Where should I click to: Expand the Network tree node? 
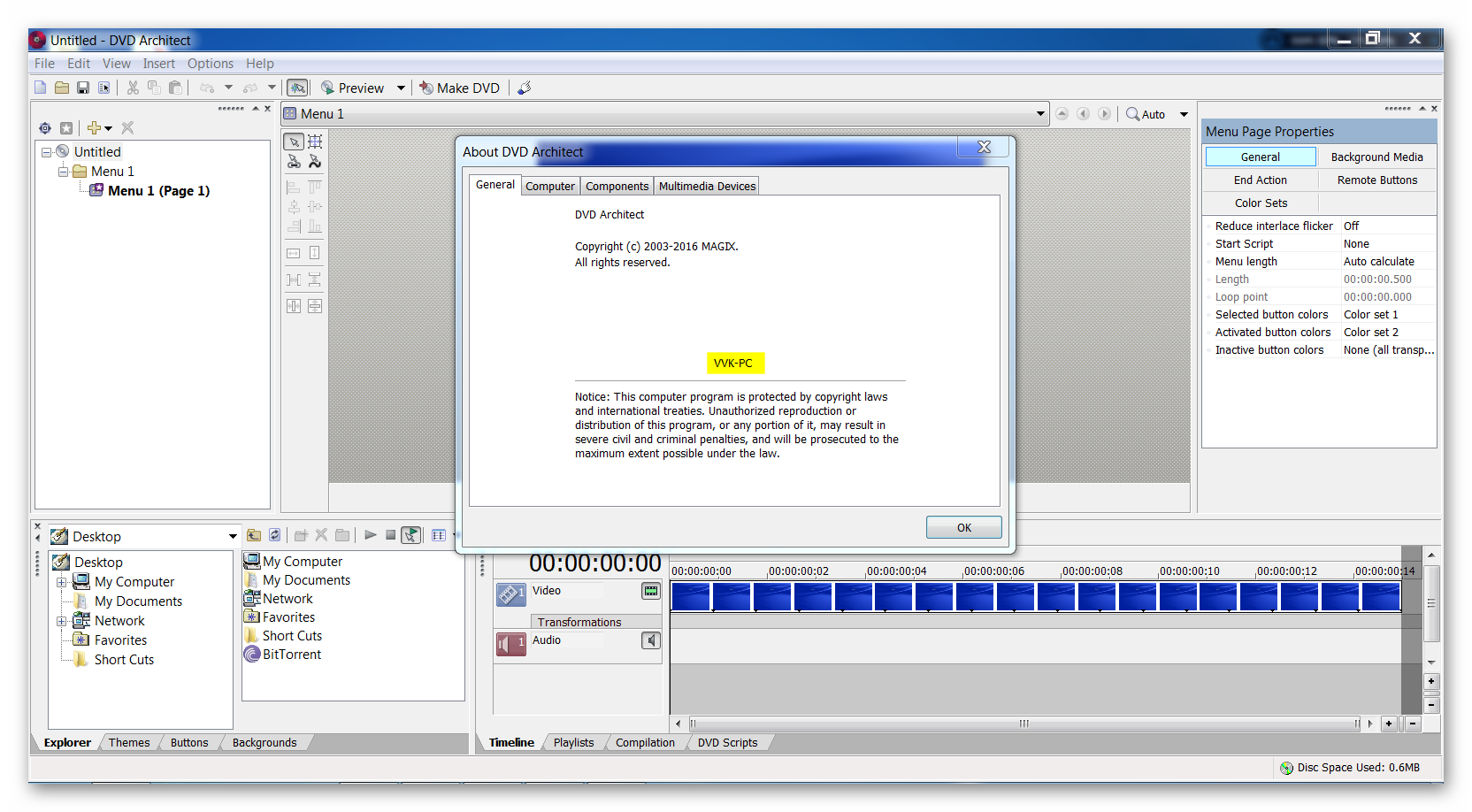tap(62, 621)
